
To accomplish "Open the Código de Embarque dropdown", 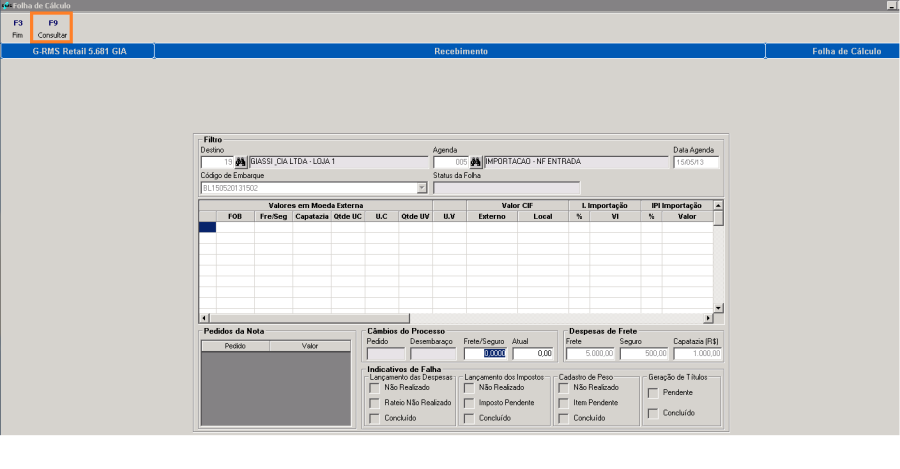I will click(421, 187).
